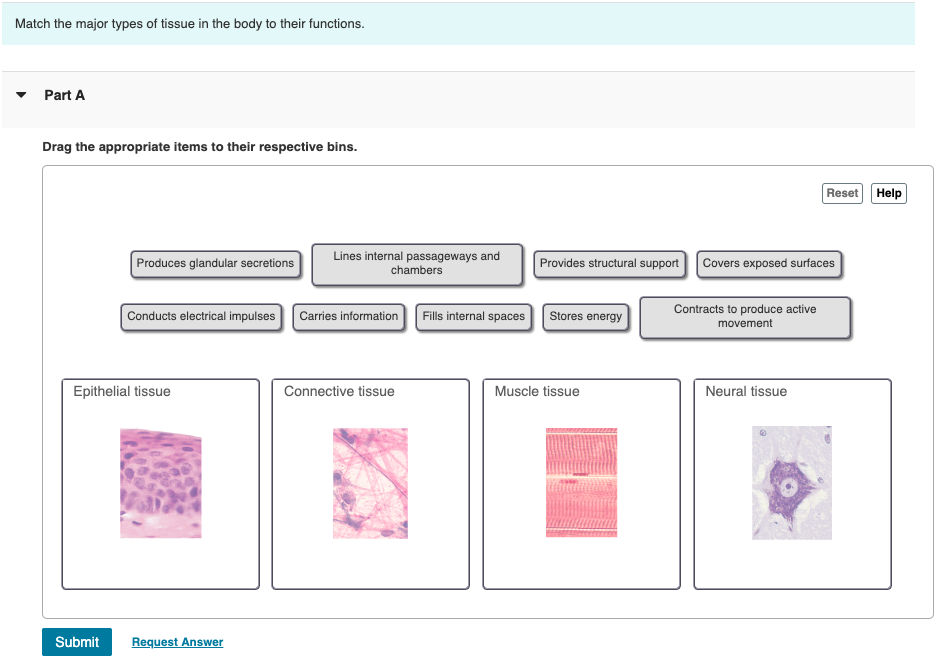950x664 pixels.
Task: Select the 'Carries information' tile
Action: click(348, 316)
